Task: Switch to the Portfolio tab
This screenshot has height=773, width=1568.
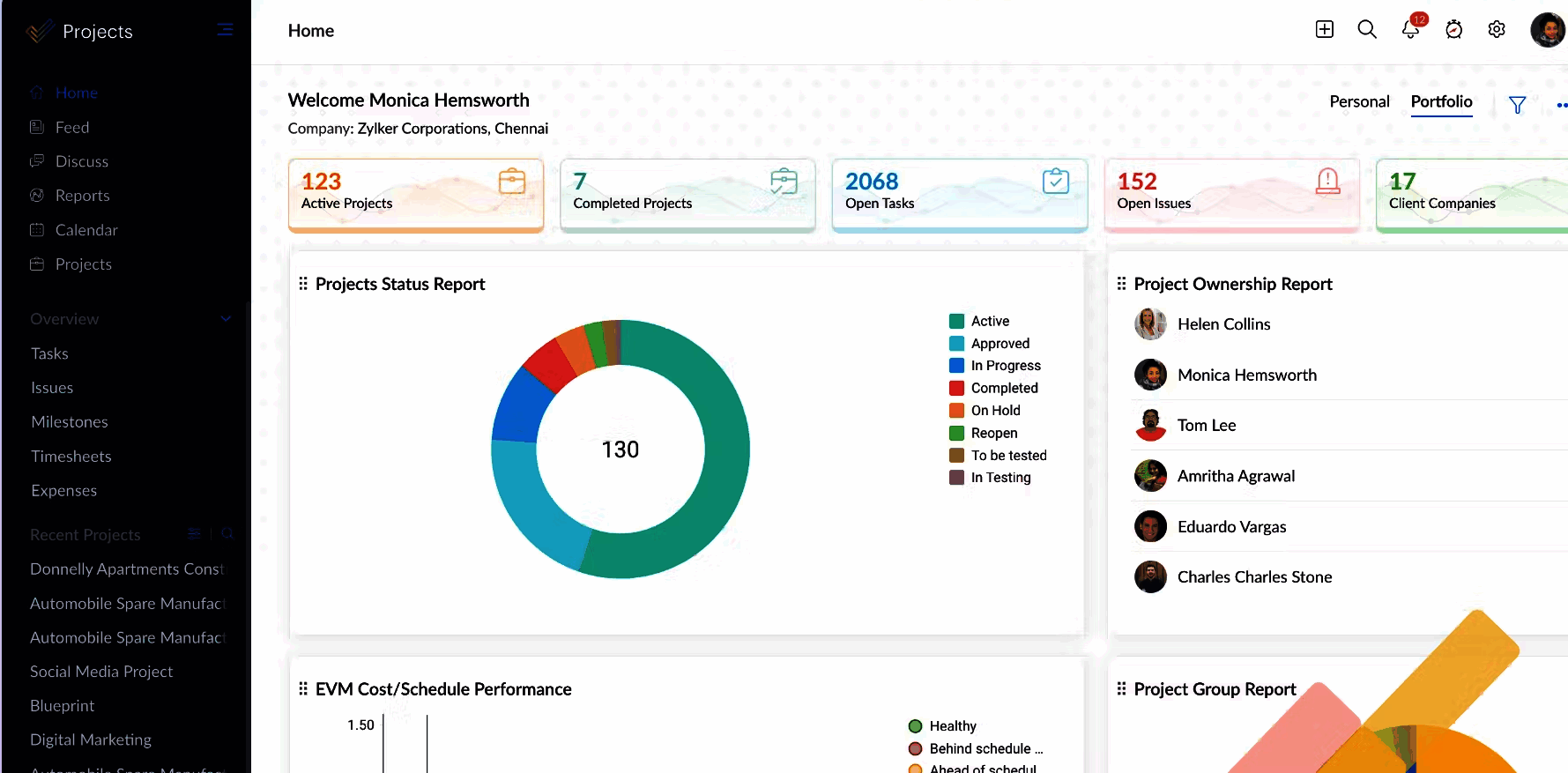Action: [1441, 102]
